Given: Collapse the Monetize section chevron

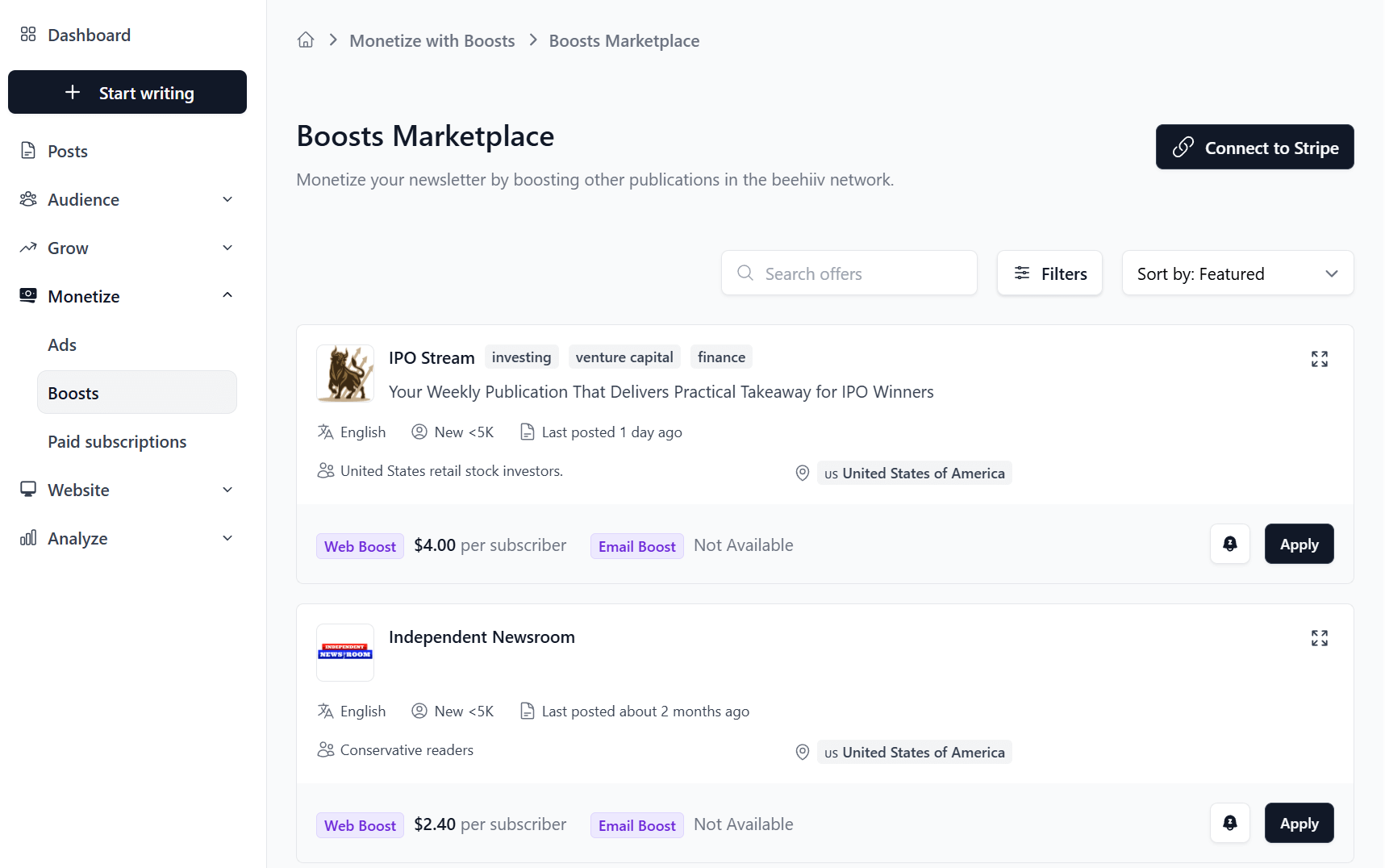Looking at the screenshot, I should pos(227,295).
